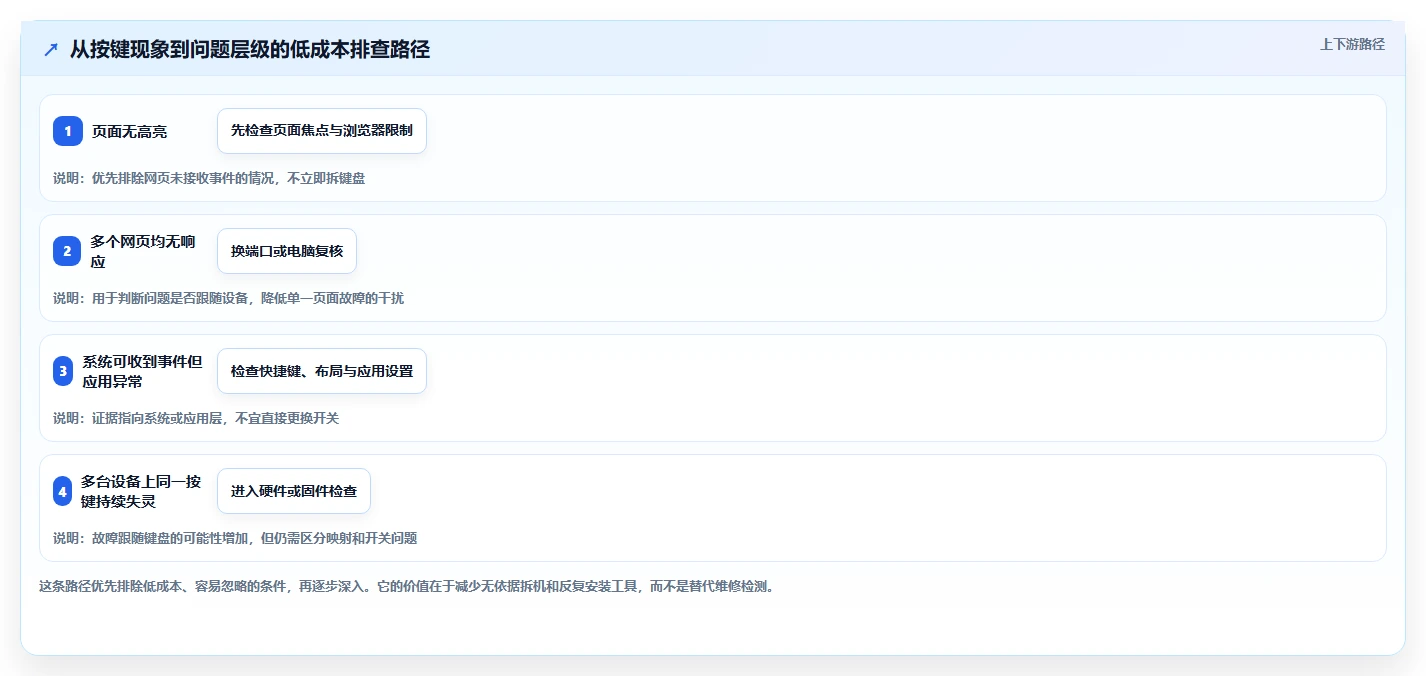Click the title 从按键现象到问题层级的低成本排查路径

point(250,49)
